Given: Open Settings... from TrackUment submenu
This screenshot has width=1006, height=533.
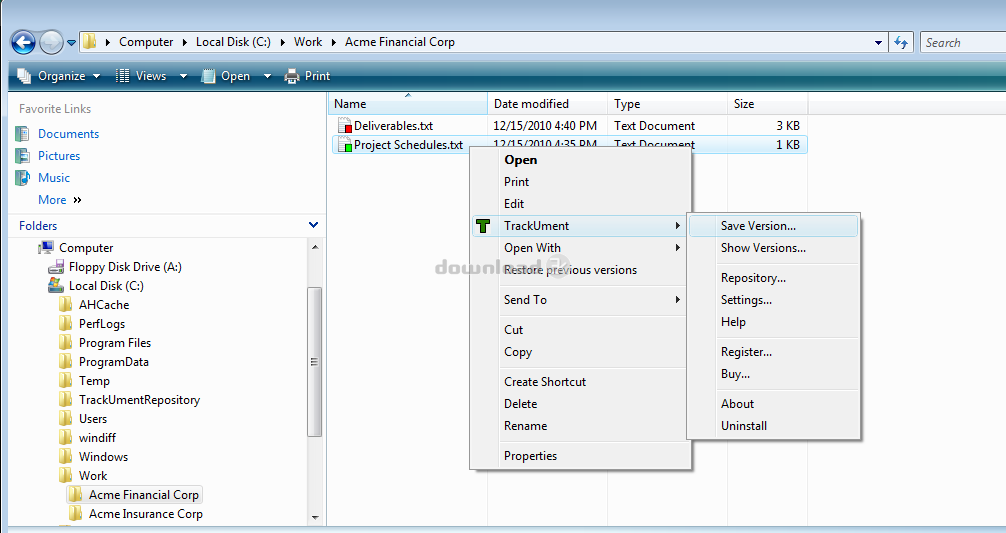Looking at the screenshot, I should 746,300.
